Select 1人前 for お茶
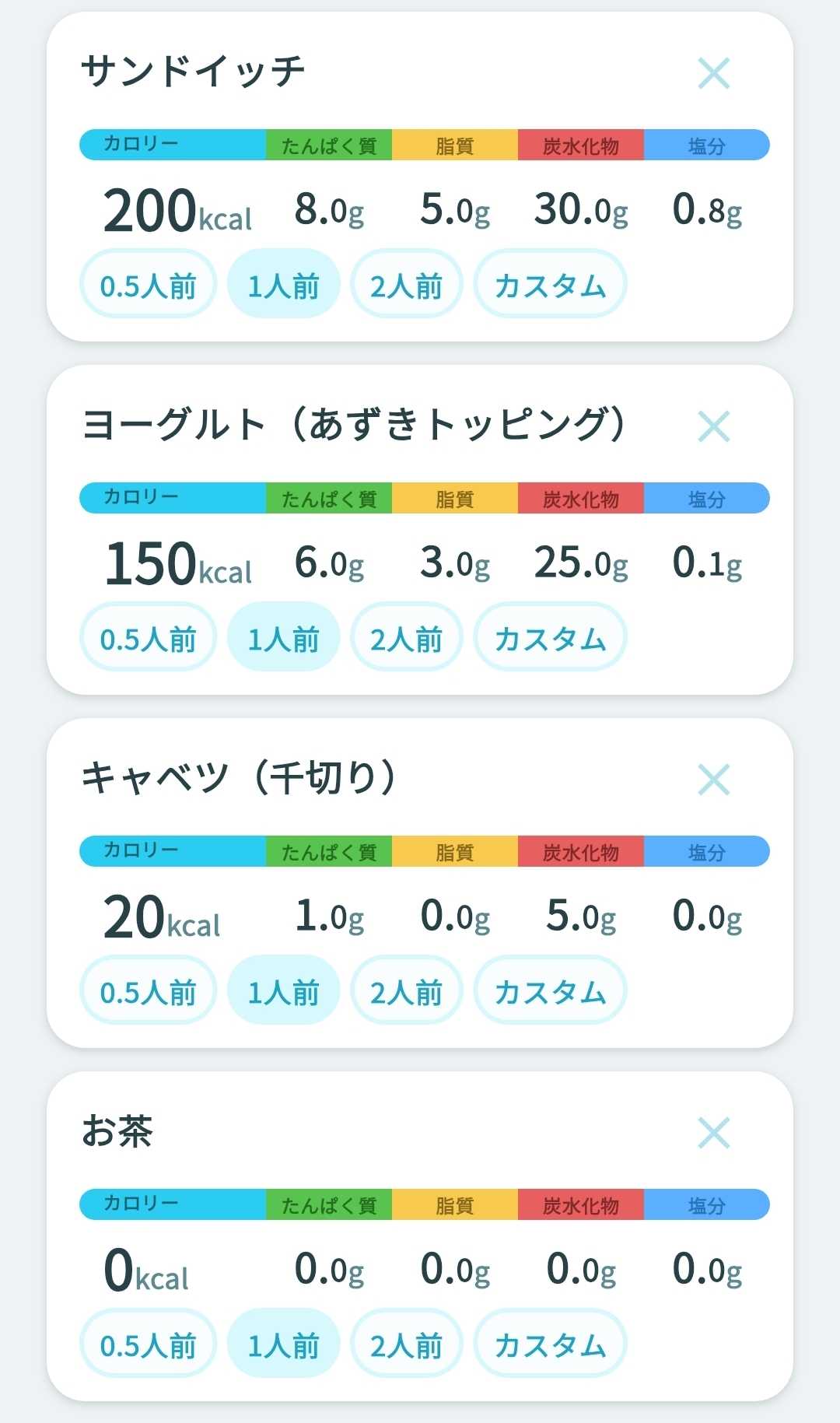This screenshot has height=1423, width=840. pos(283,1344)
